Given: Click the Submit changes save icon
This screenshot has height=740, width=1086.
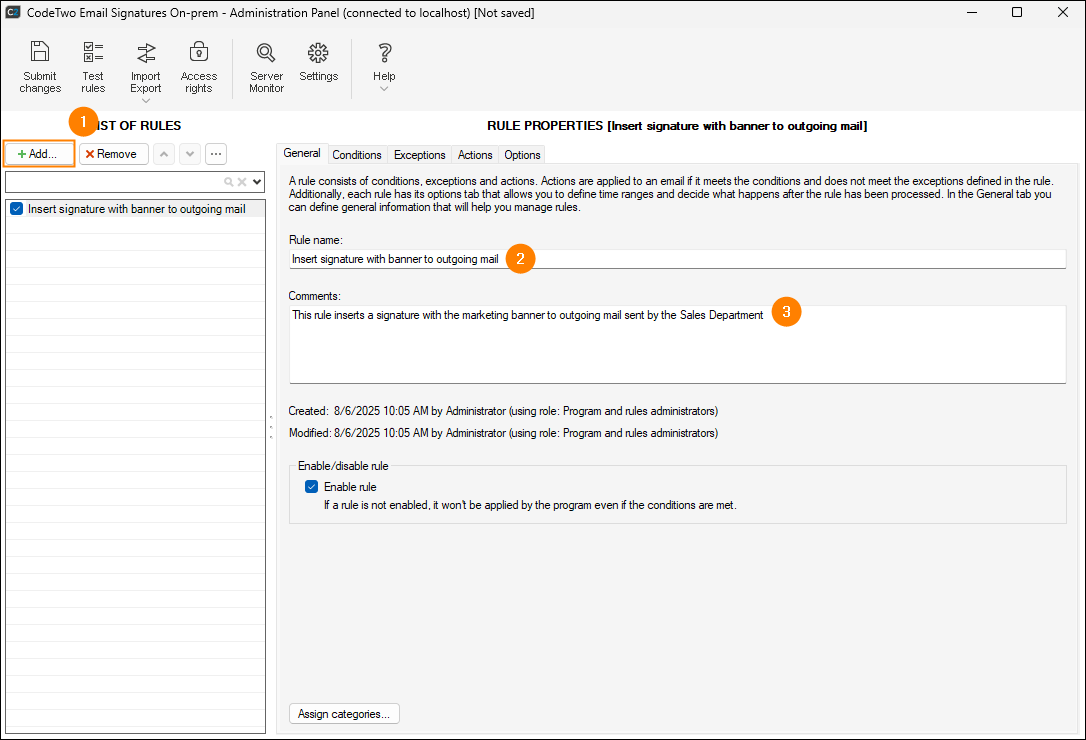Looking at the screenshot, I should coord(40,52).
